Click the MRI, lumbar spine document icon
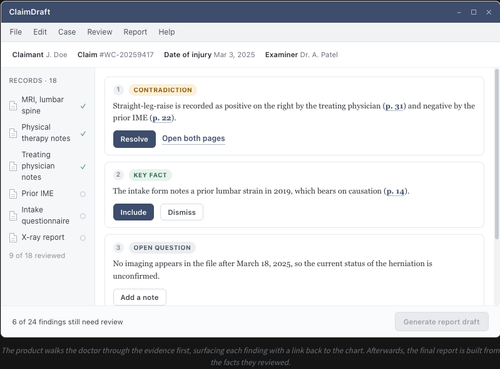 point(13,106)
